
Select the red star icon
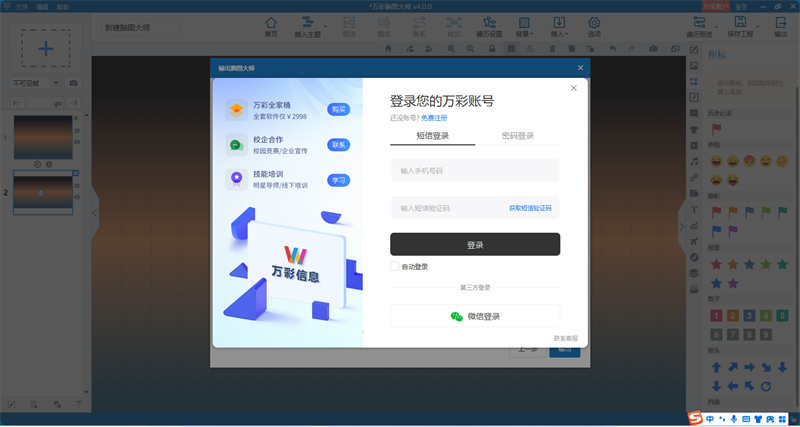pyautogui.click(x=716, y=264)
